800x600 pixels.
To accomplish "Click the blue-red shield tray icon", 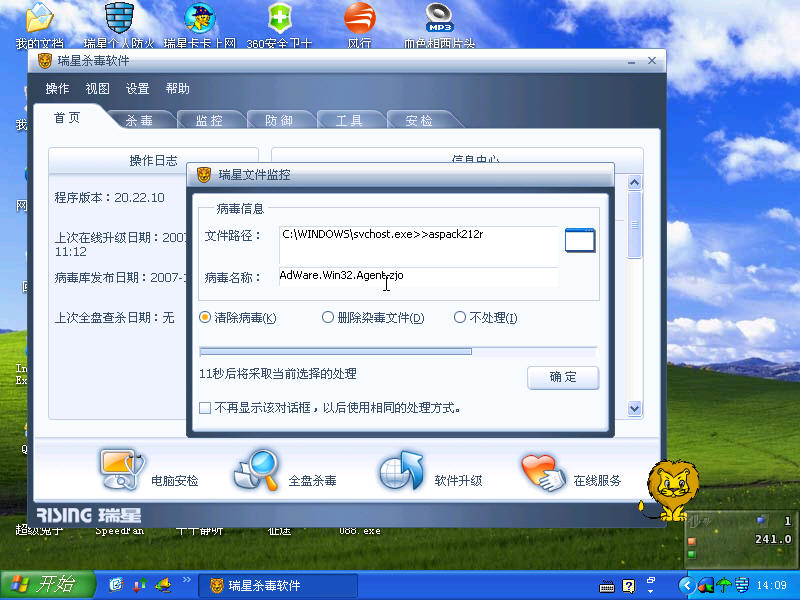I will pos(706,585).
